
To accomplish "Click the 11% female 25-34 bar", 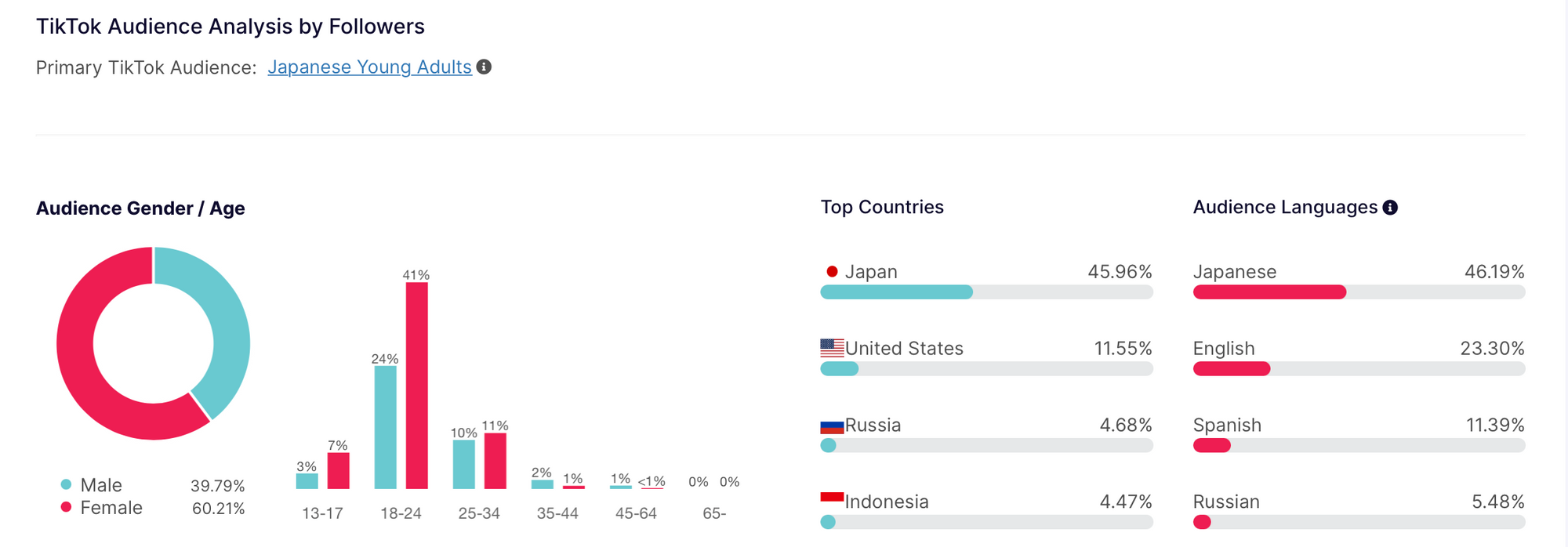I will [x=495, y=461].
